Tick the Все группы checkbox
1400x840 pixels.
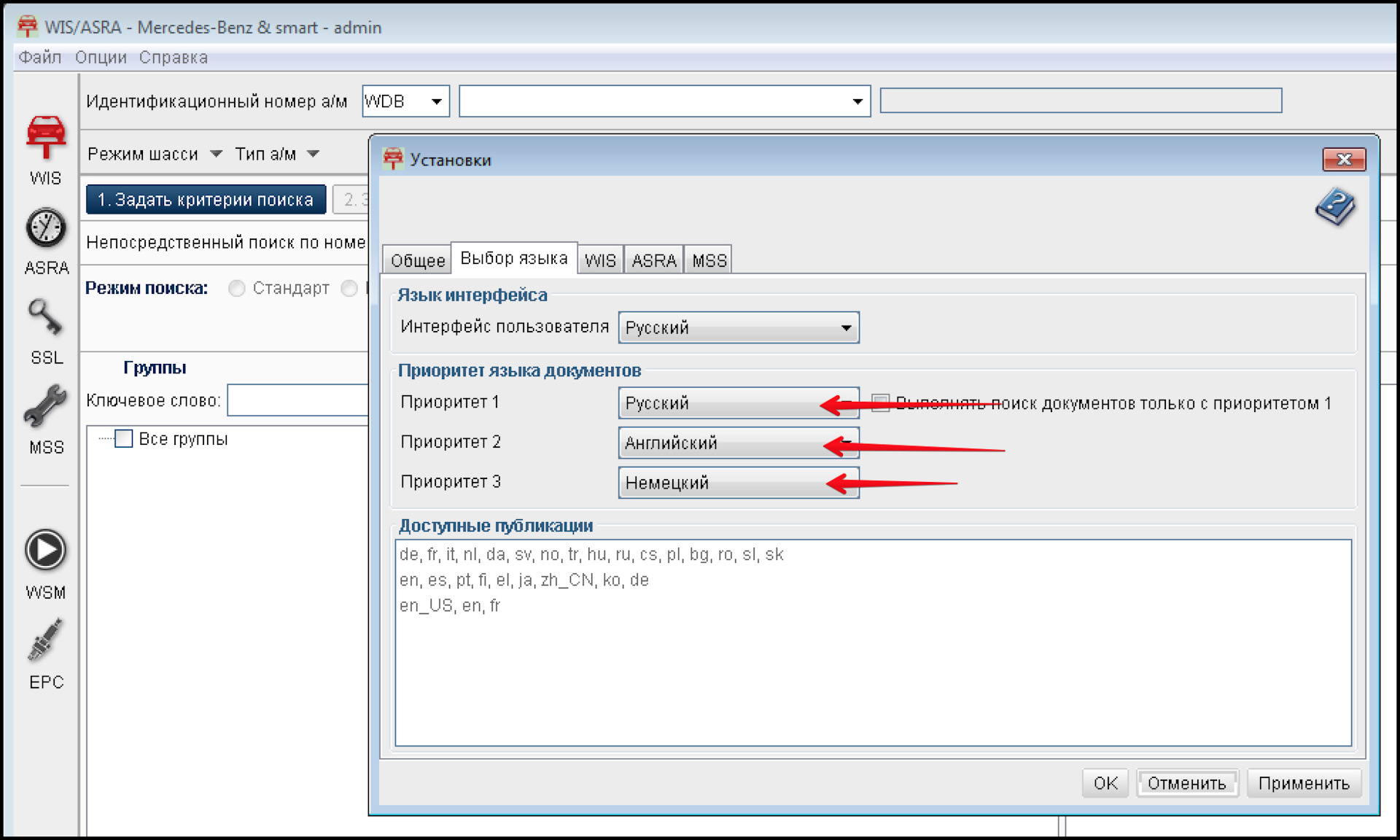(x=124, y=439)
